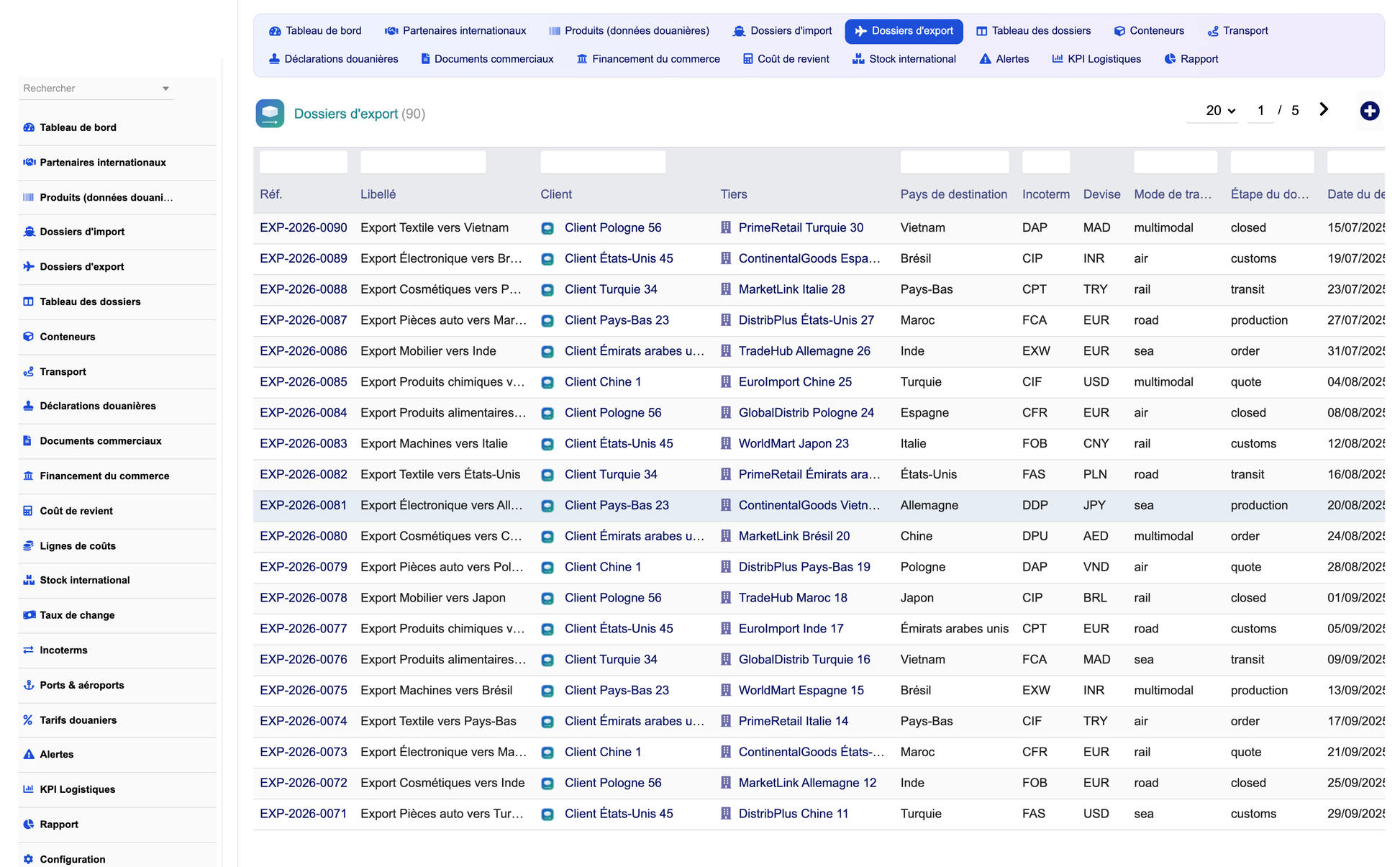The height and width of the screenshot is (867, 1400).
Task: Click the Incoterms arrows icon in sidebar
Action: [x=29, y=650]
